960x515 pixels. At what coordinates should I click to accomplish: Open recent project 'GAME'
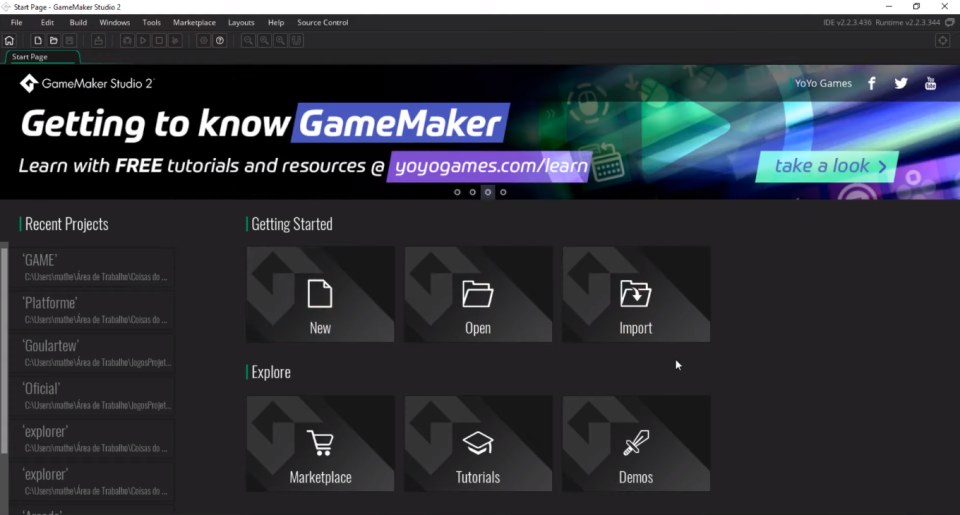(92, 268)
